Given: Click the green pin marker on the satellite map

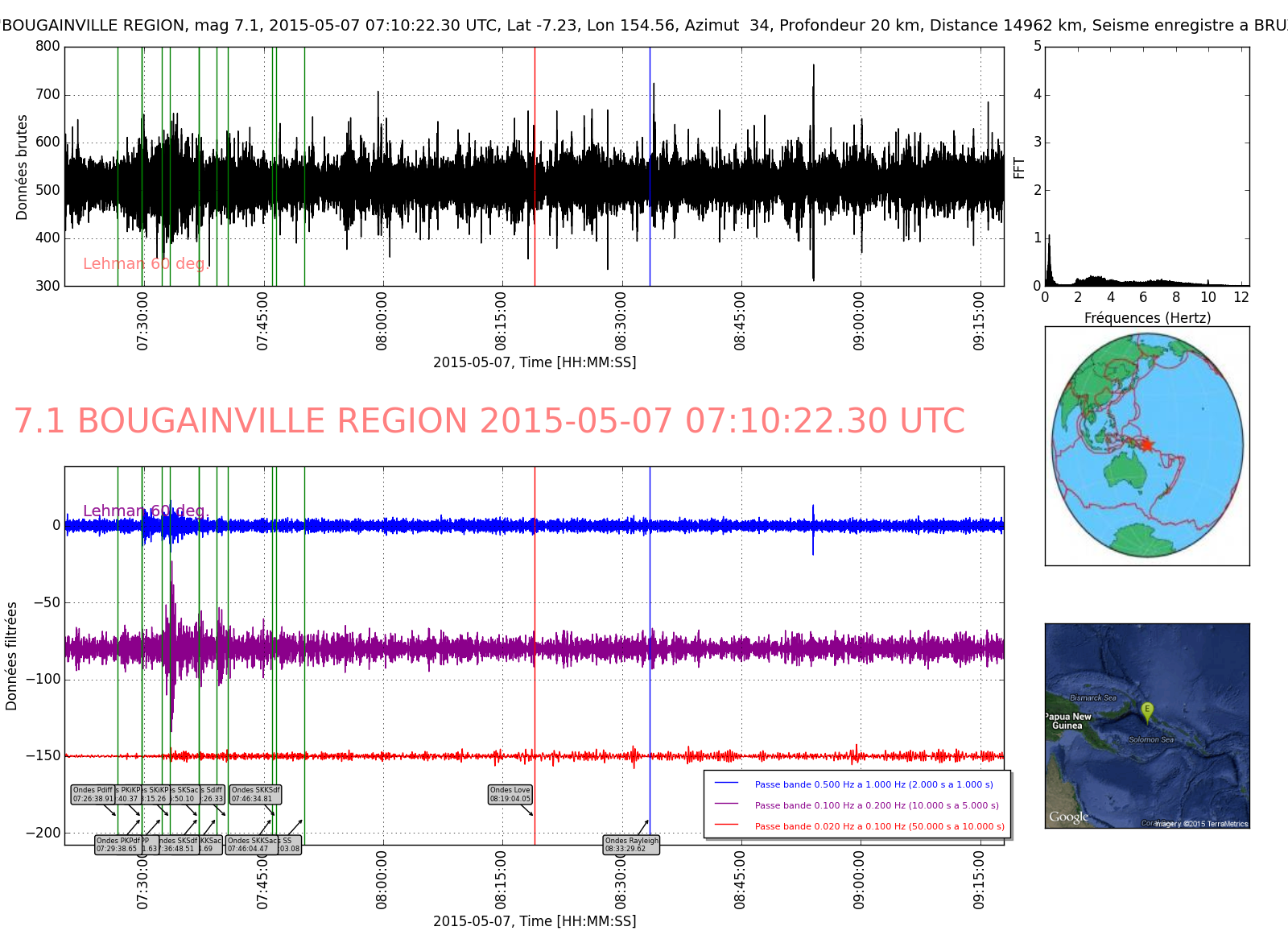Looking at the screenshot, I should [x=1147, y=711].
